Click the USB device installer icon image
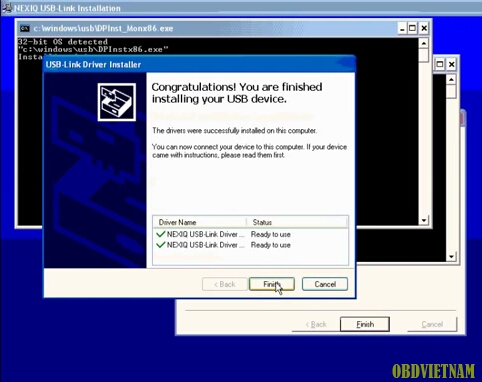The width and height of the screenshot is (482, 382). click(x=117, y=102)
